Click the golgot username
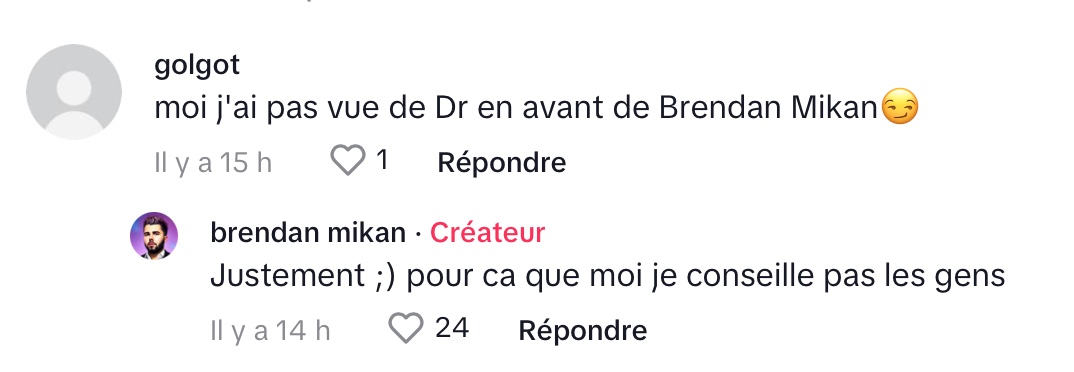This screenshot has height=372, width=1074. click(197, 65)
